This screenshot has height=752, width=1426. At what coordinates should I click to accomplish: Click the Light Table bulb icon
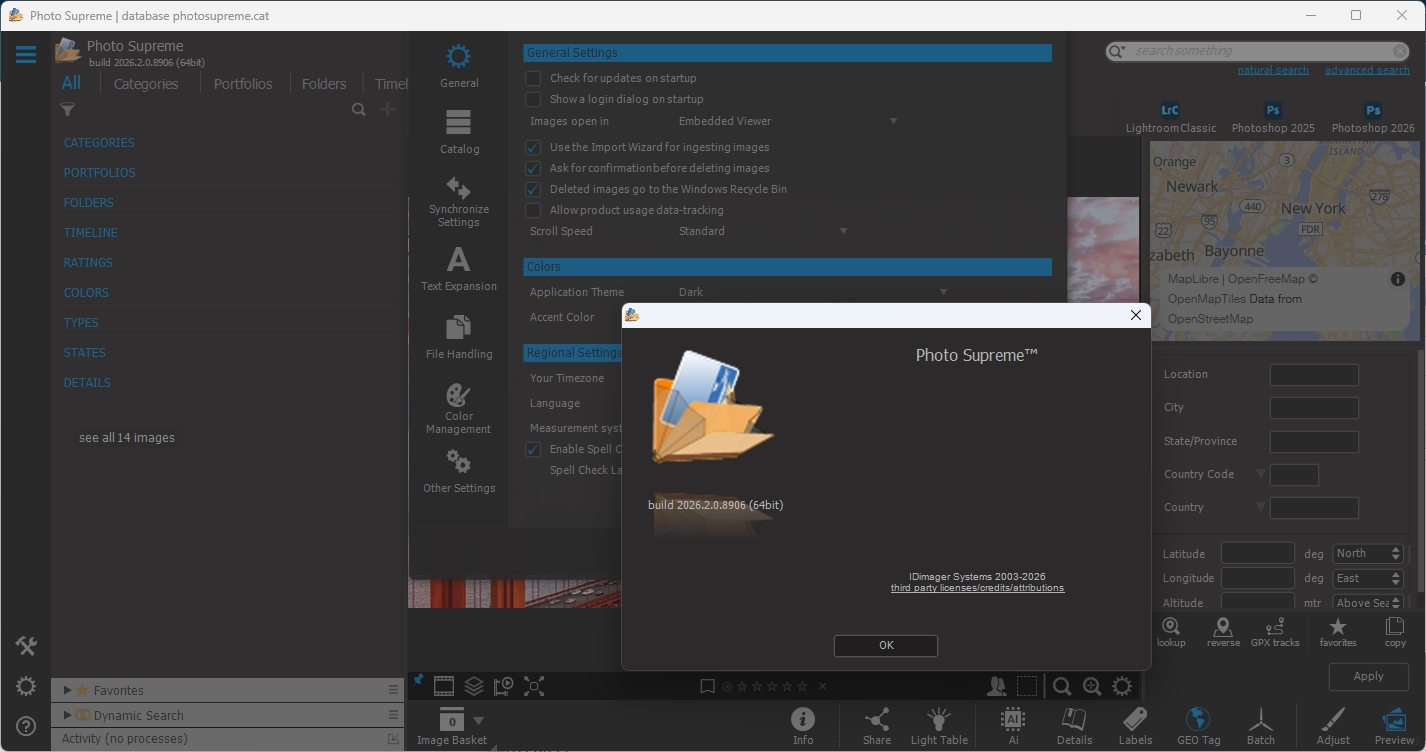point(938,720)
